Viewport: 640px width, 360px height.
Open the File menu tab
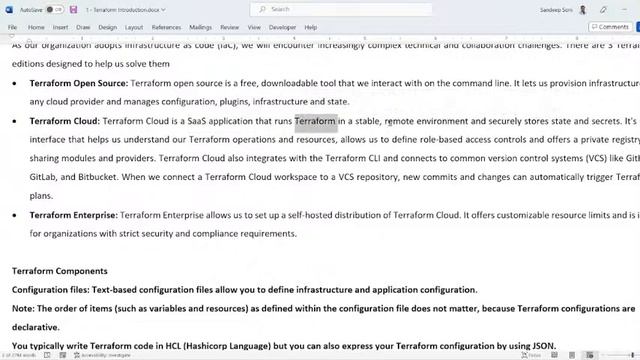coord(12,27)
